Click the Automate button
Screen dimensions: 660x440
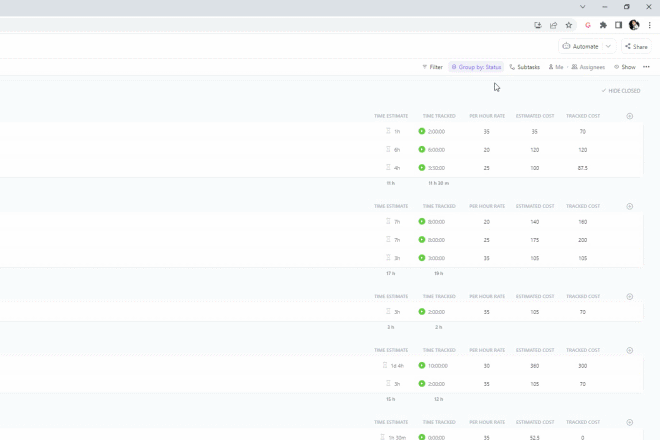pyautogui.click(x=581, y=46)
